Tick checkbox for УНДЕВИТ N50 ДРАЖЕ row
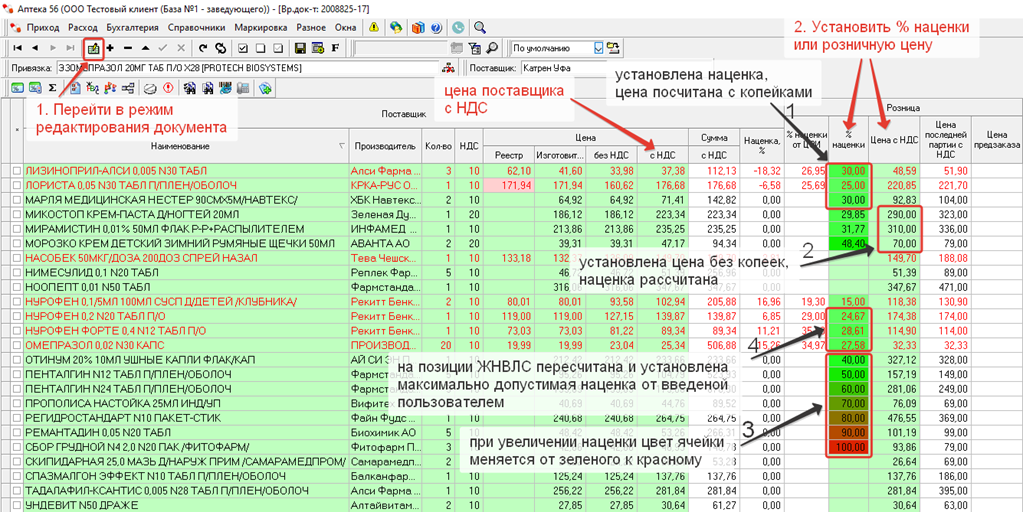This screenshot has height=512, width=1023. point(16,505)
